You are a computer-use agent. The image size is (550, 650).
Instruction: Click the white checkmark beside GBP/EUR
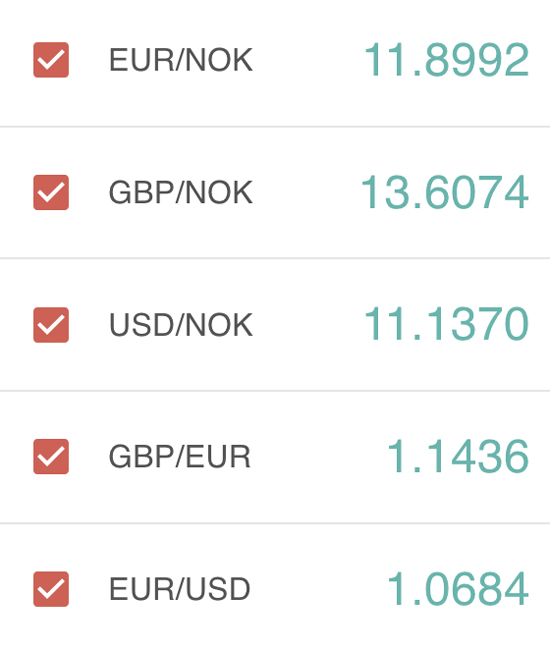pyautogui.click(x=51, y=457)
